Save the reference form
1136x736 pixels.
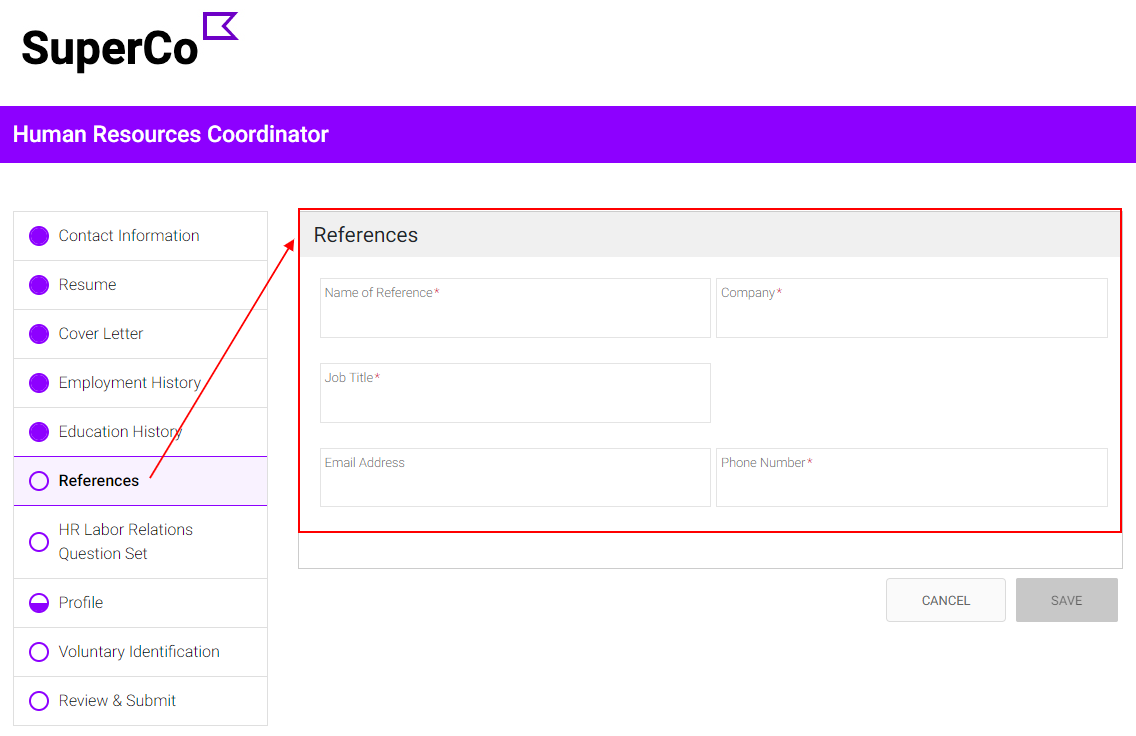(1066, 600)
